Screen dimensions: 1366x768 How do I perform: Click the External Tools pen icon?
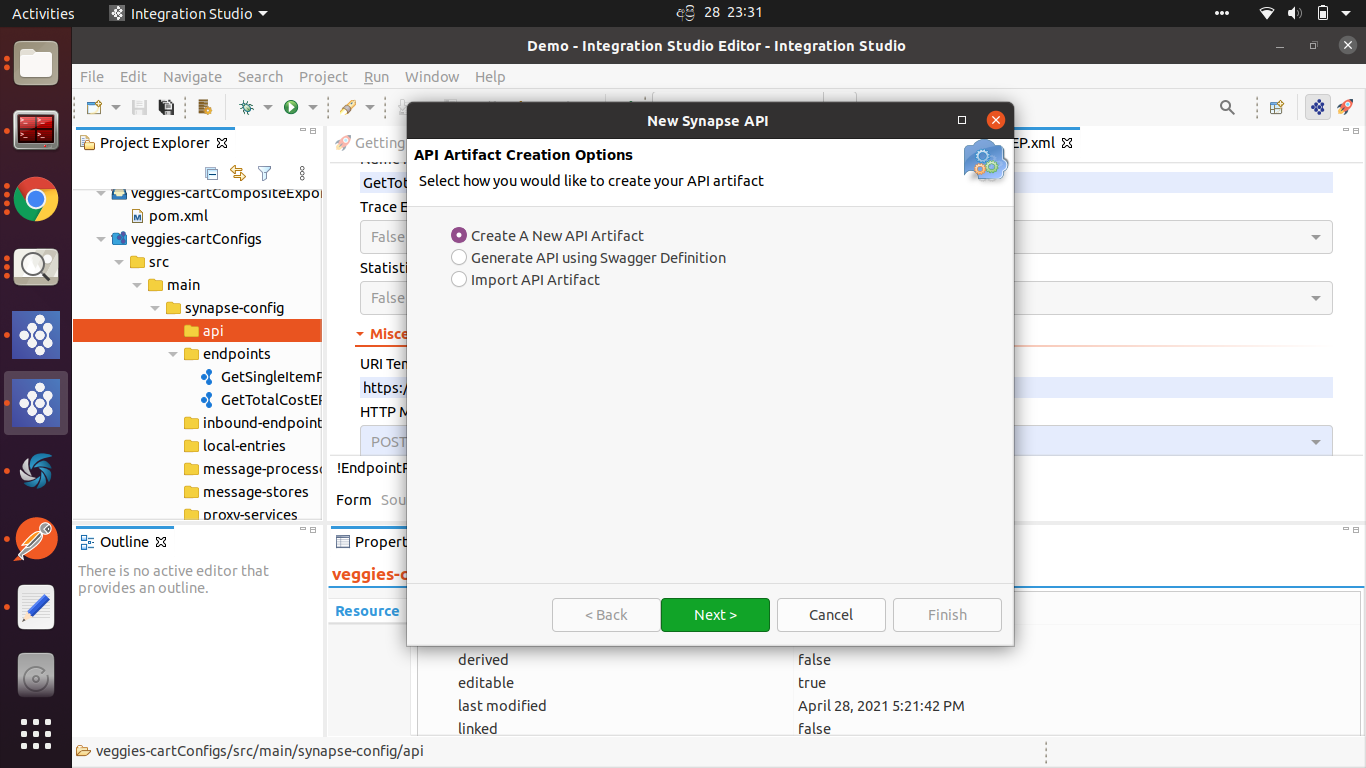348,107
